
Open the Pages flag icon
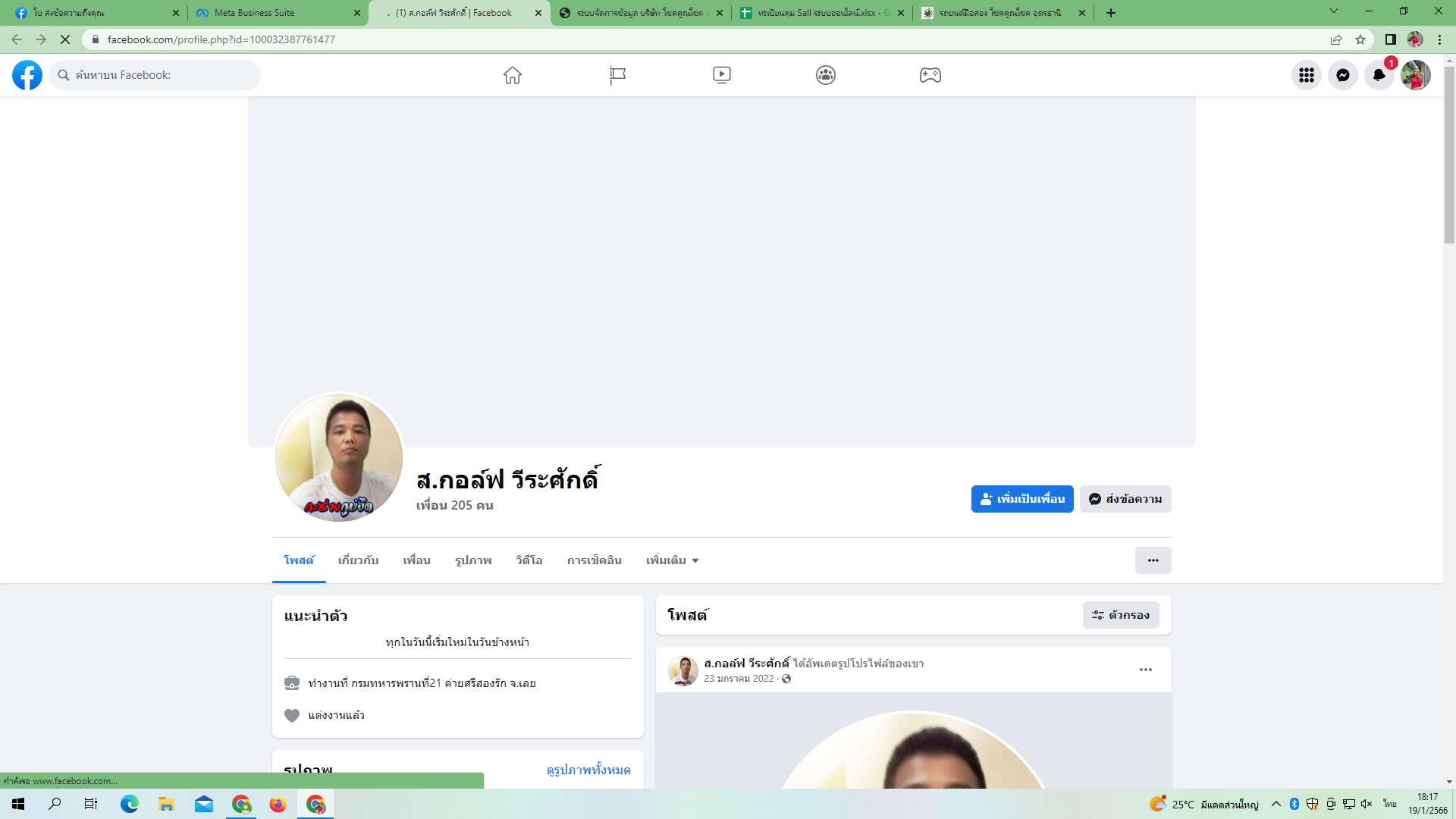click(x=617, y=75)
